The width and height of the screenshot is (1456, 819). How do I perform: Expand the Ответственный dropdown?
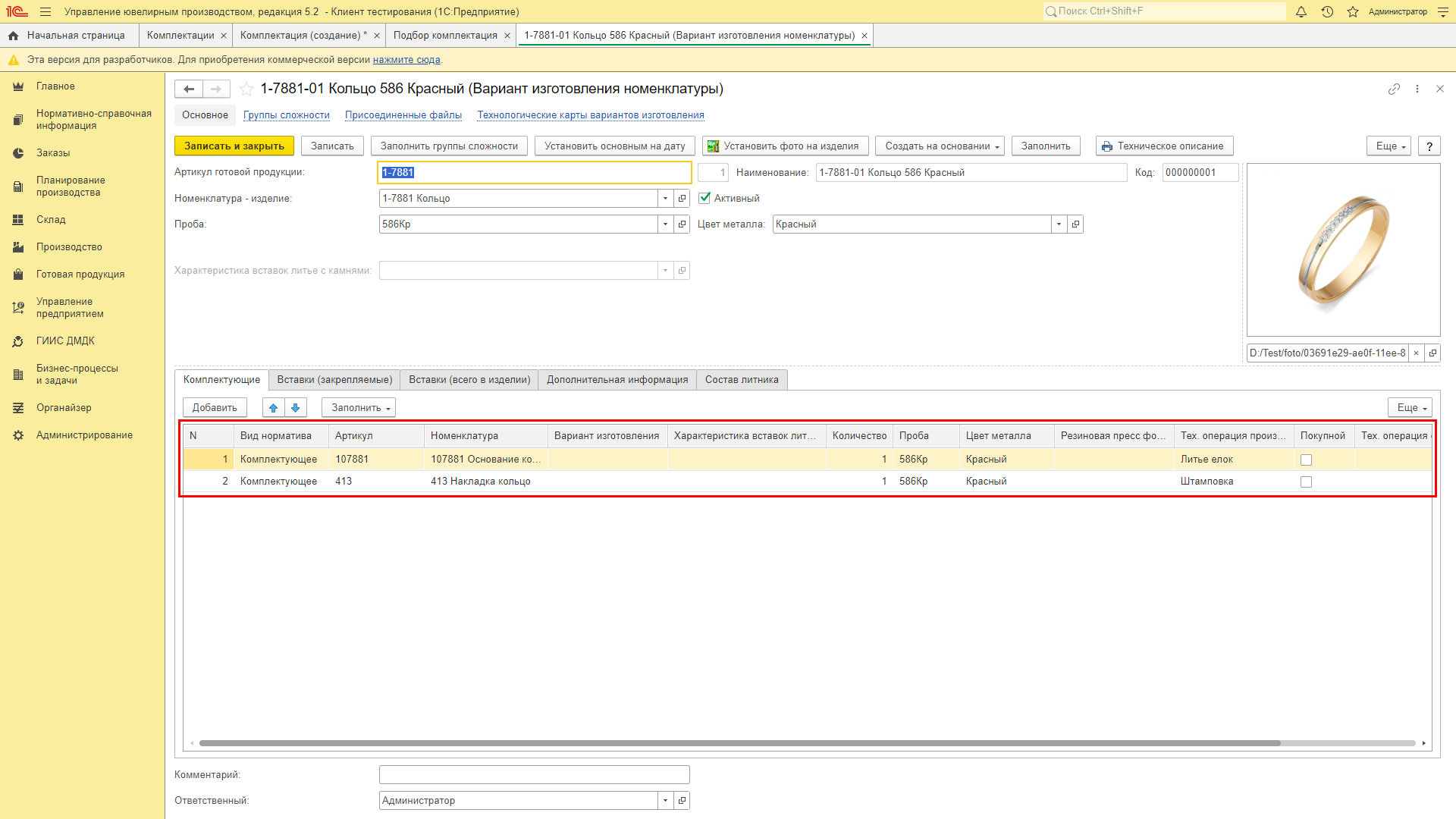665,801
